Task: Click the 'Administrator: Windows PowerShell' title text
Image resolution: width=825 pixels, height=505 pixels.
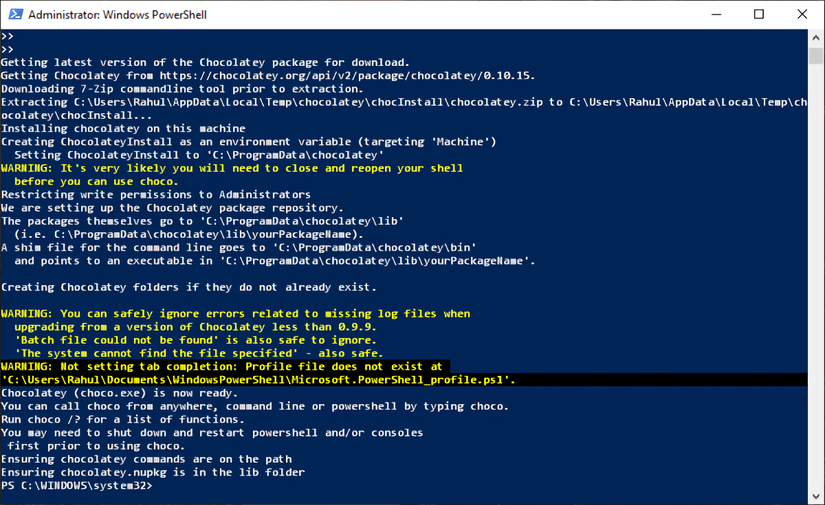Action: coord(118,15)
